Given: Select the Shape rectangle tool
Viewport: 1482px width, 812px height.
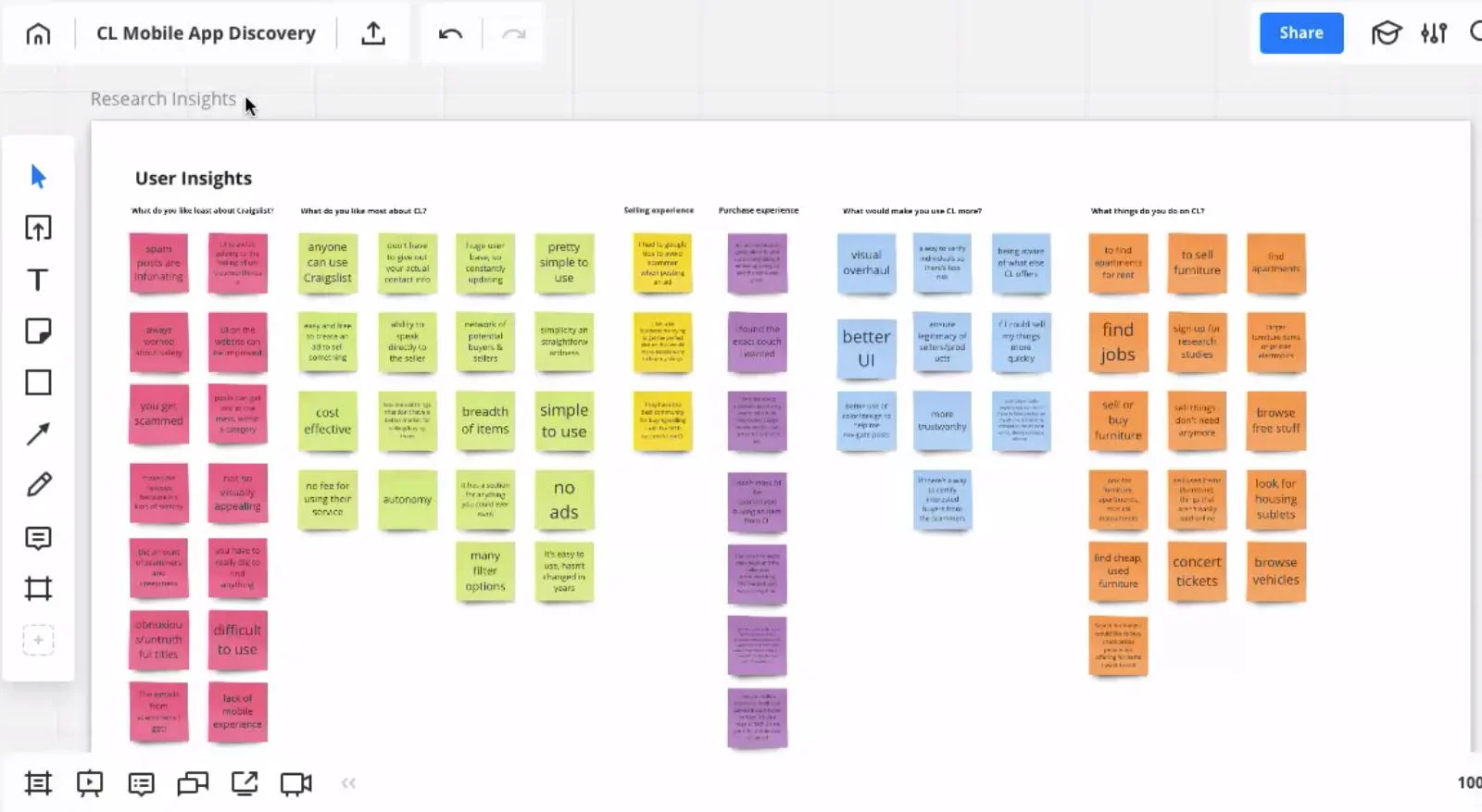Looking at the screenshot, I should click(38, 382).
